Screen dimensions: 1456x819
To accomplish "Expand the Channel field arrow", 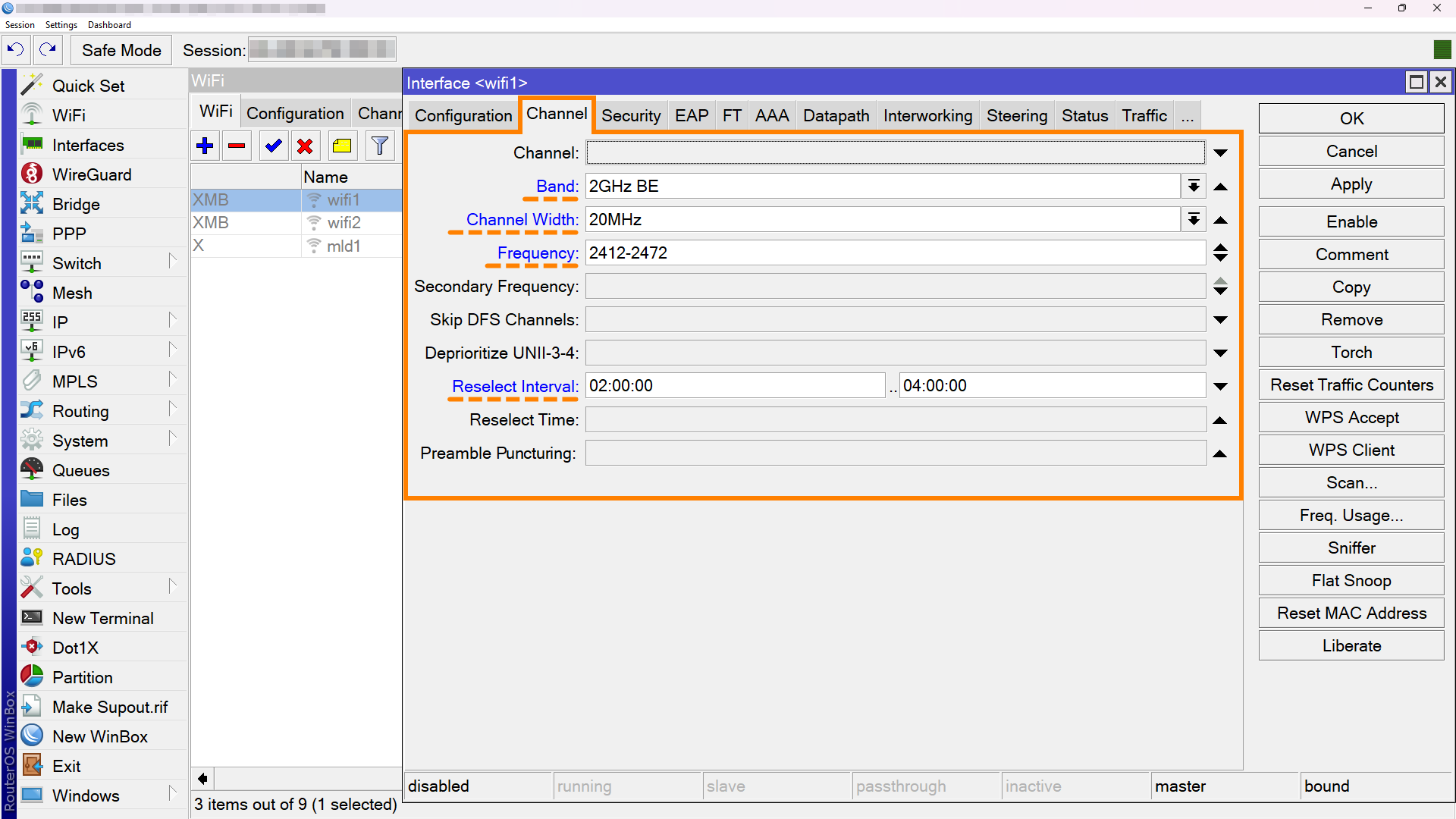I will point(1220,153).
